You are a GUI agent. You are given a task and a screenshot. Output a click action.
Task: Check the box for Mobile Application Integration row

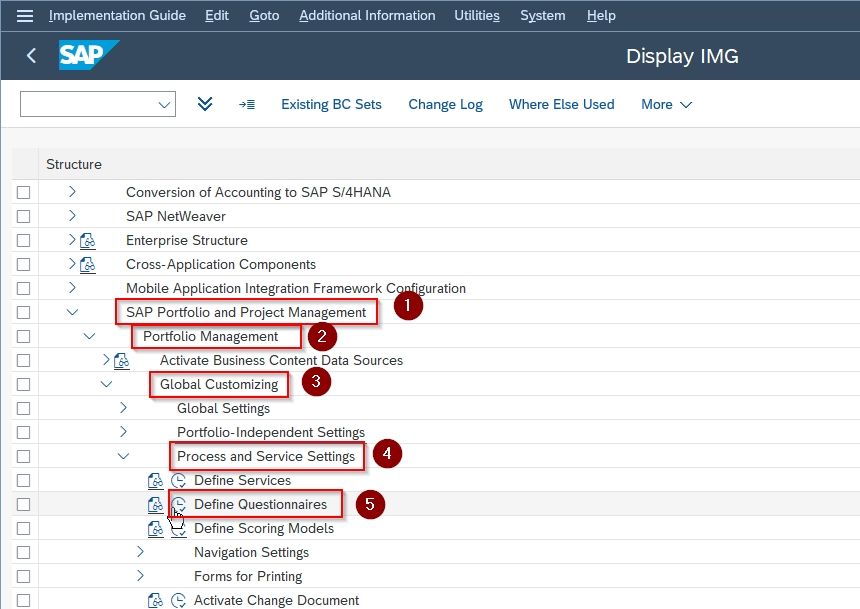pos(24,289)
